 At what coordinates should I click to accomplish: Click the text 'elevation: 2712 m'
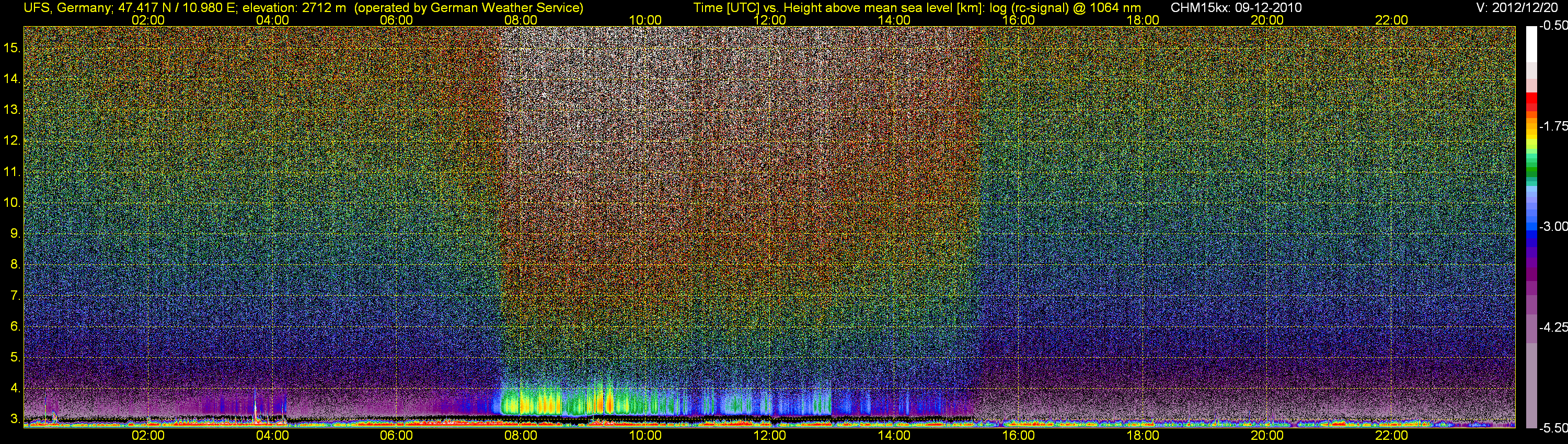click(x=294, y=8)
